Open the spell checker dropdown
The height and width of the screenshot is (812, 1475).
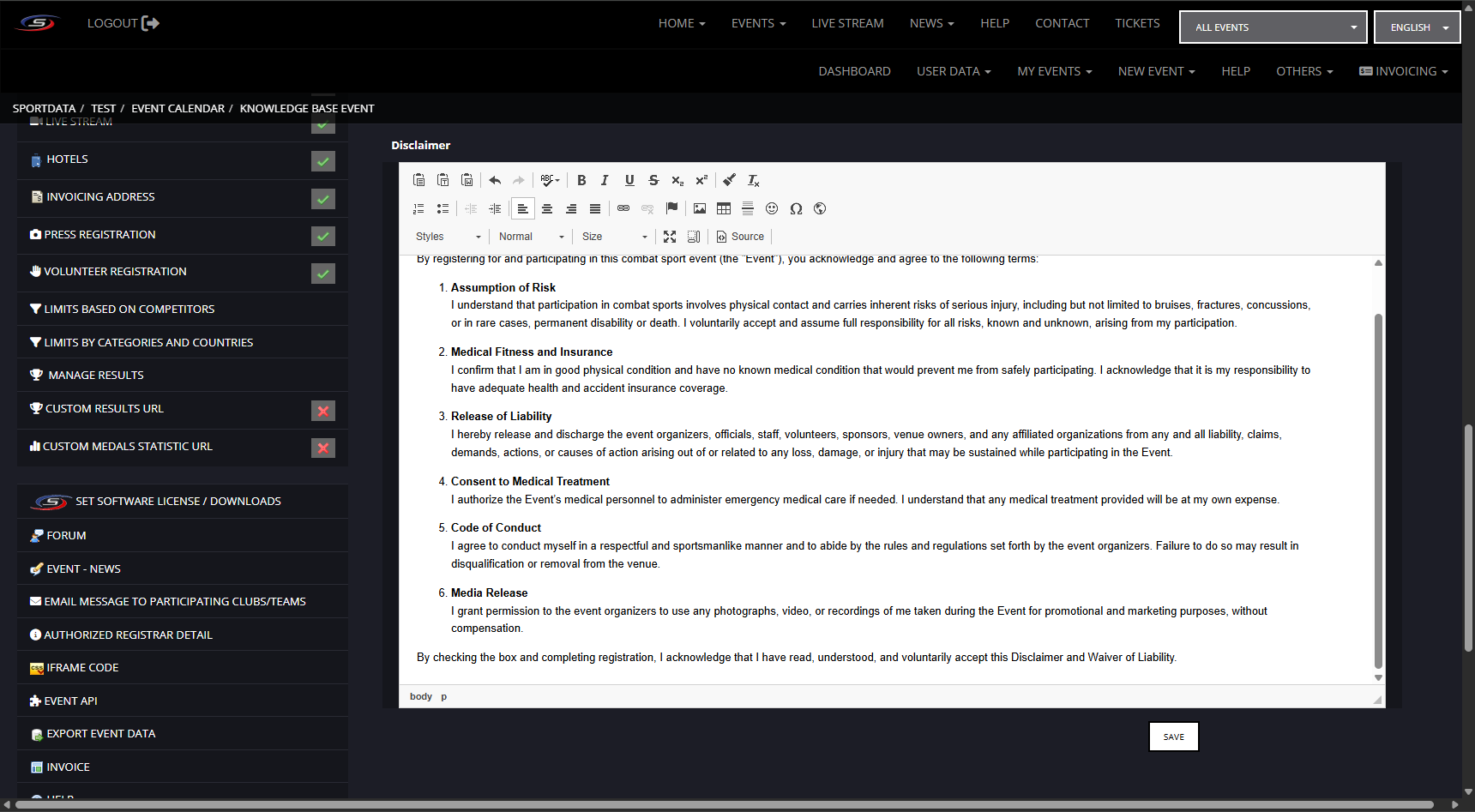tap(551, 180)
